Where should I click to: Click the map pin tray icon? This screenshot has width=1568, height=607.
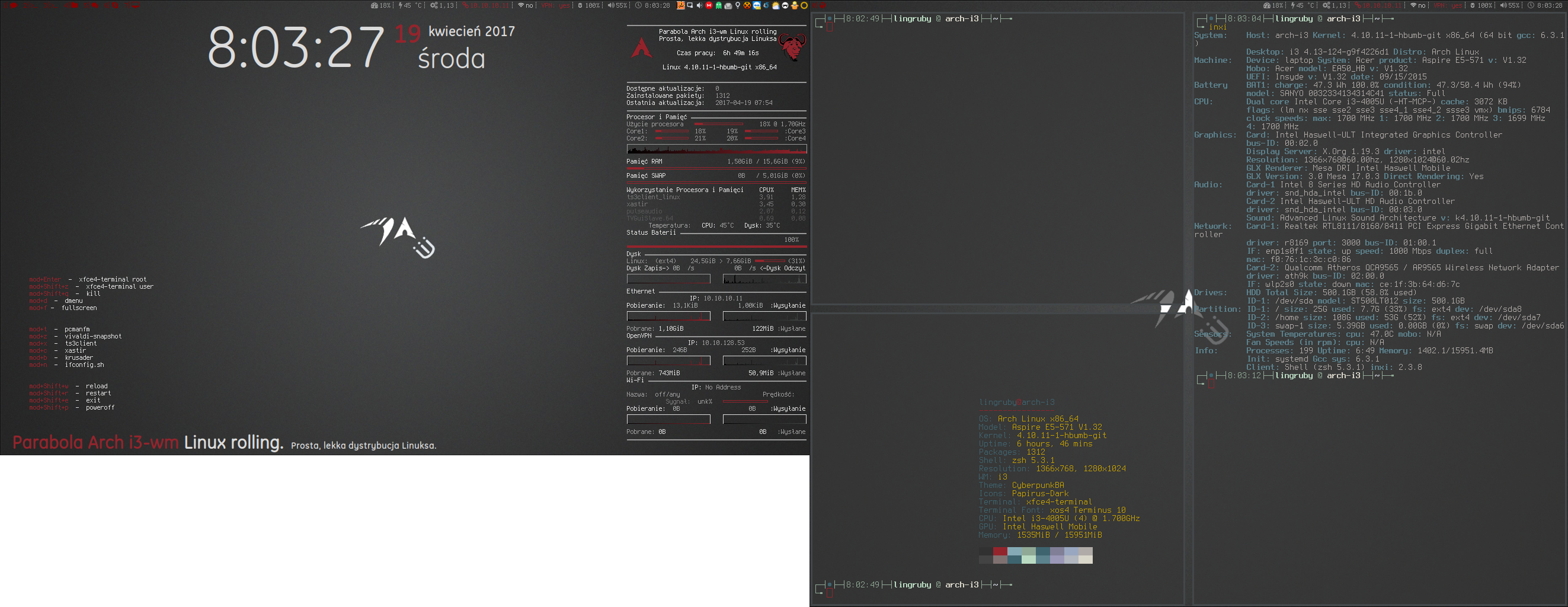(738, 5)
